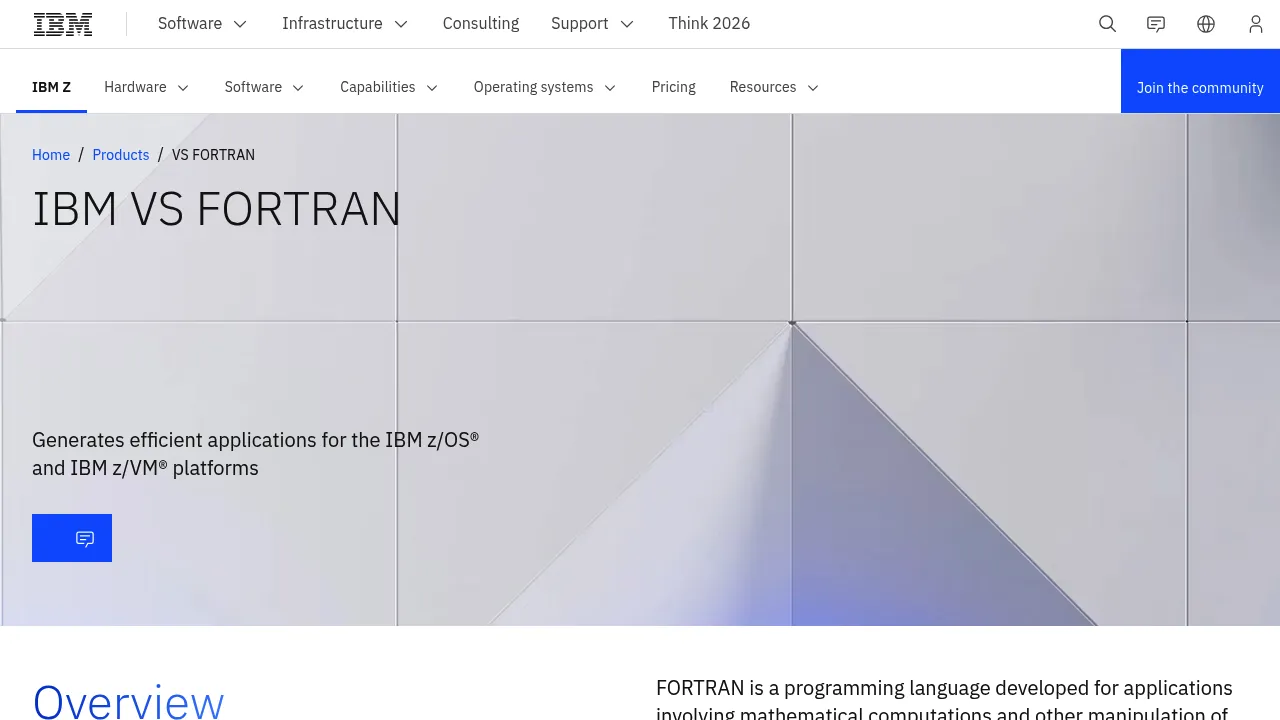Expand the Support menu
1280x720 pixels.
tap(592, 24)
